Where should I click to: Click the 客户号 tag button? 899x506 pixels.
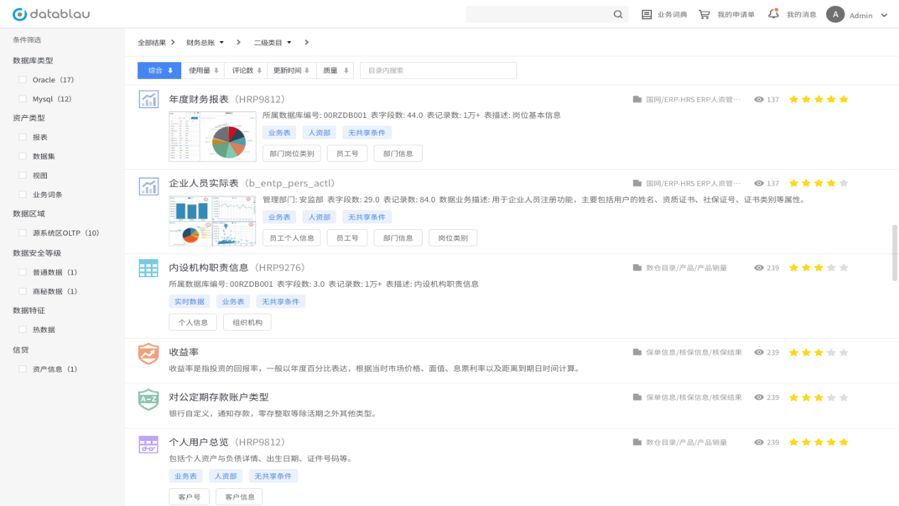[x=189, y=497]
